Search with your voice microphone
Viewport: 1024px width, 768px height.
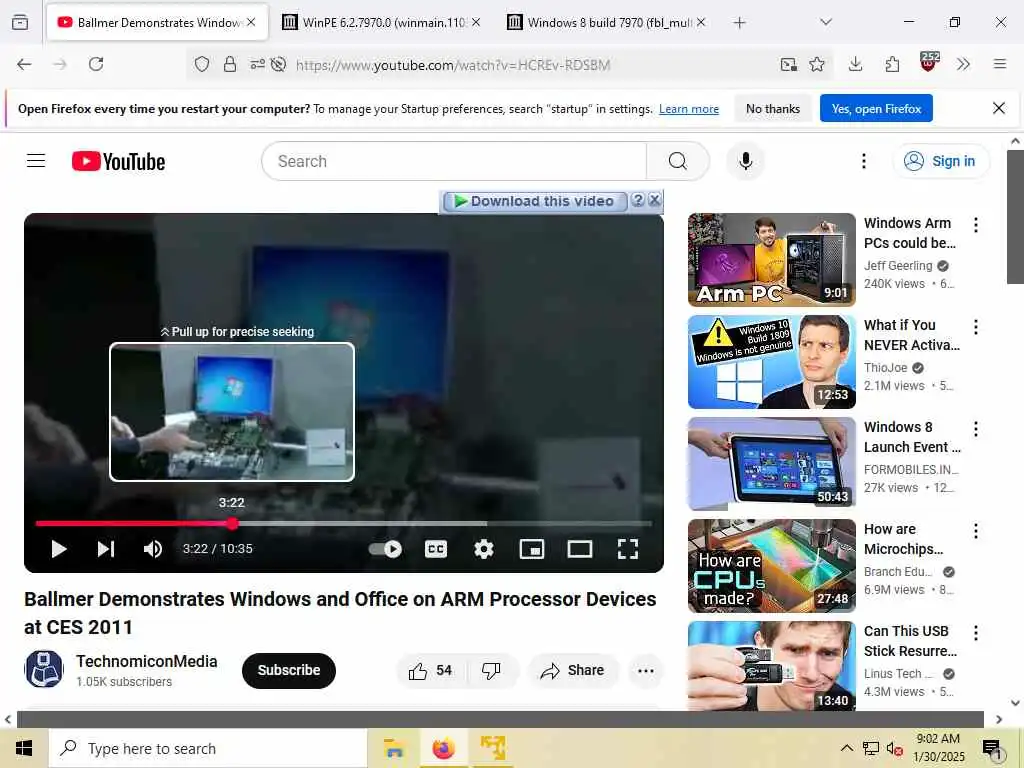coord(745,161)
